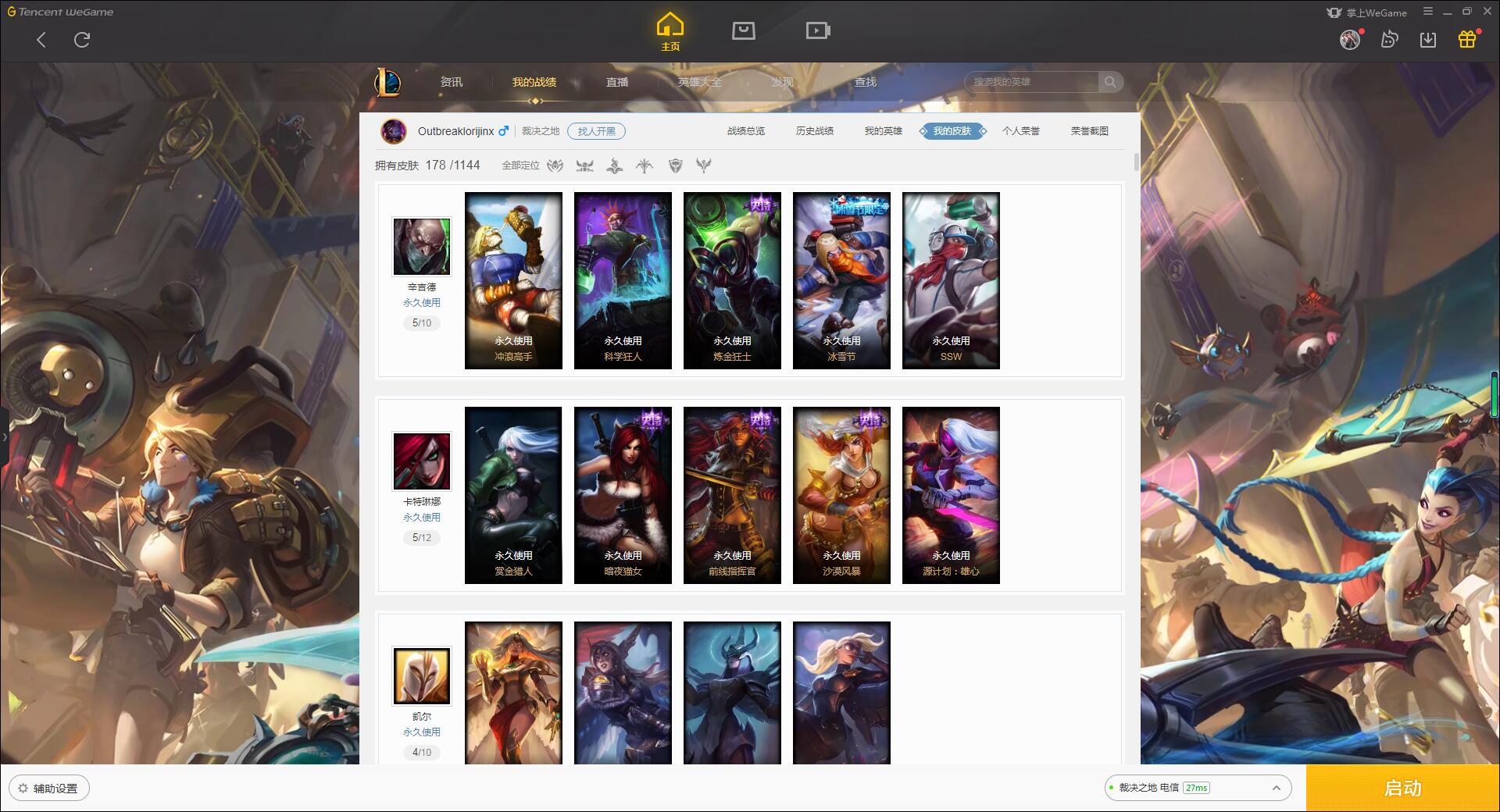Open the 科学狂人 skin card
Image resolution: width=1500 pixels, height=812 pixels.
tap(623, 280)
